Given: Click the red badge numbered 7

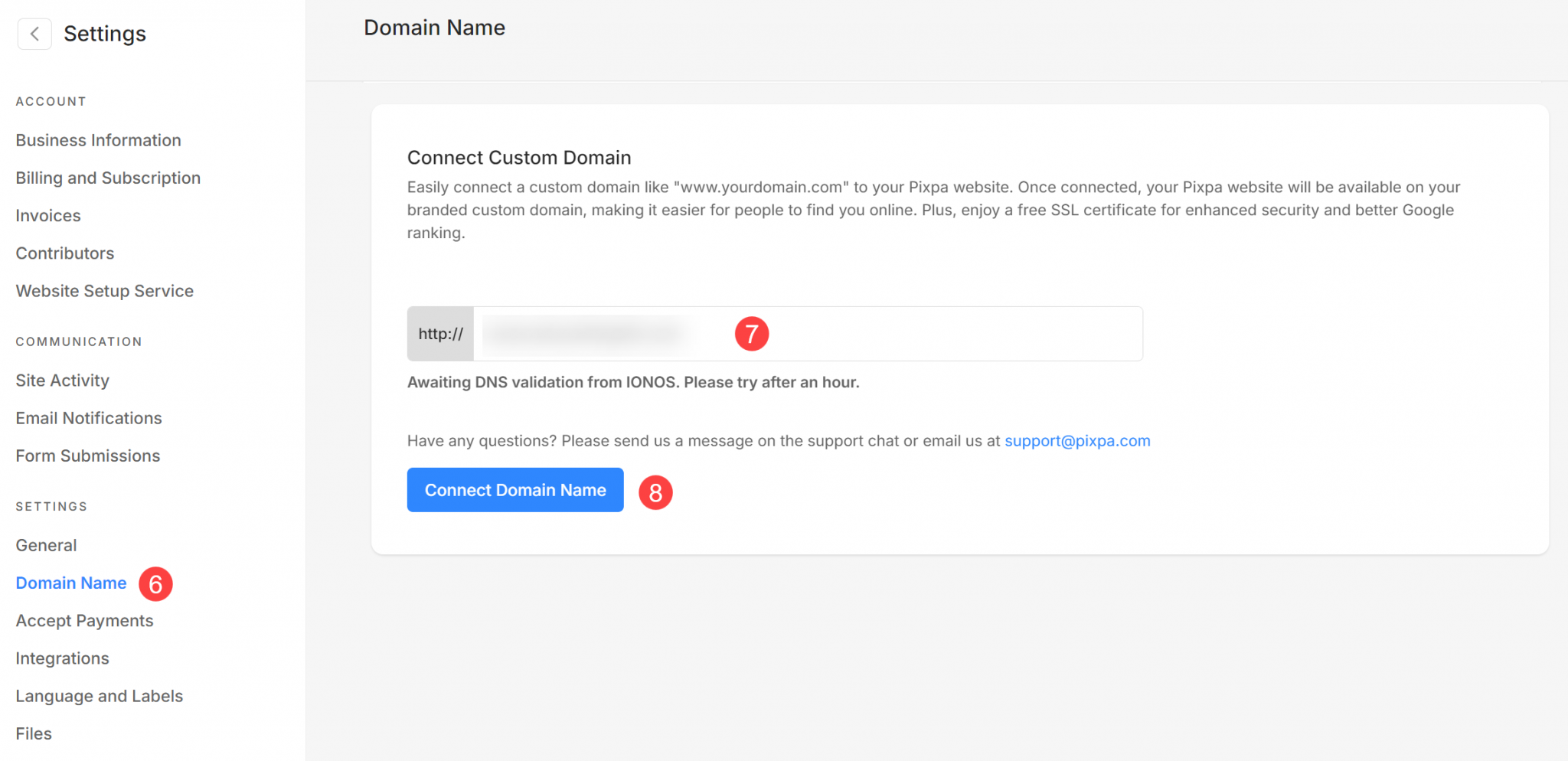Looking at the screenshot, I should [752, 334].
